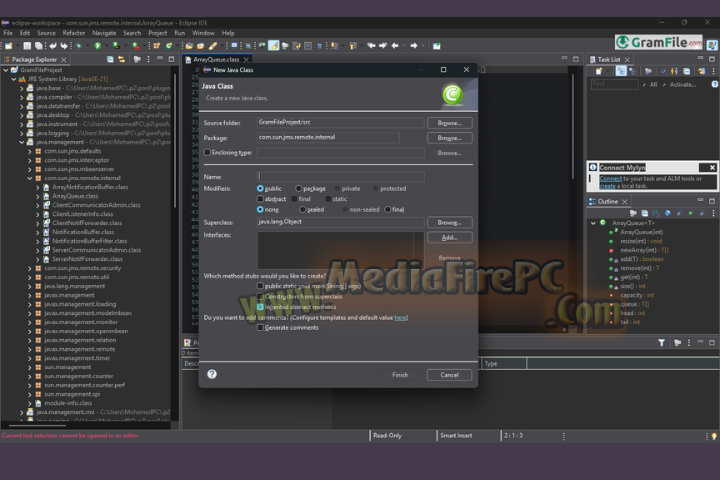720x480 pixels.
Task: Click the New Java Class toolbar icon
Action: [169, 46]
